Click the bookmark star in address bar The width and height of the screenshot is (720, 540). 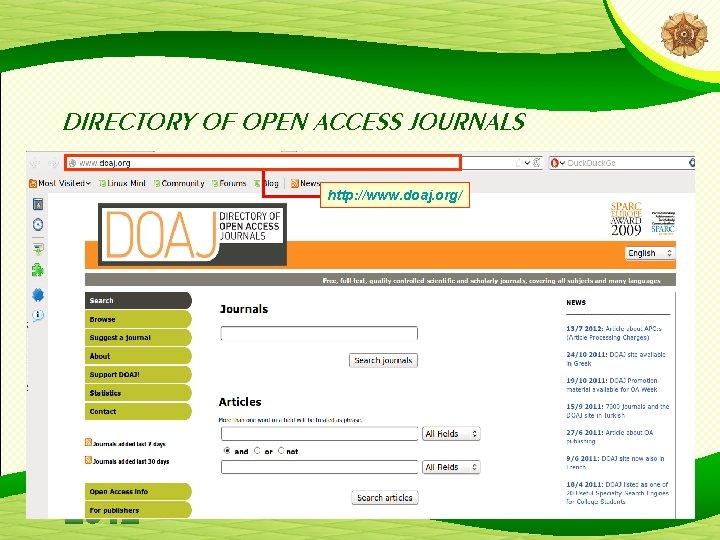(519, 163)
